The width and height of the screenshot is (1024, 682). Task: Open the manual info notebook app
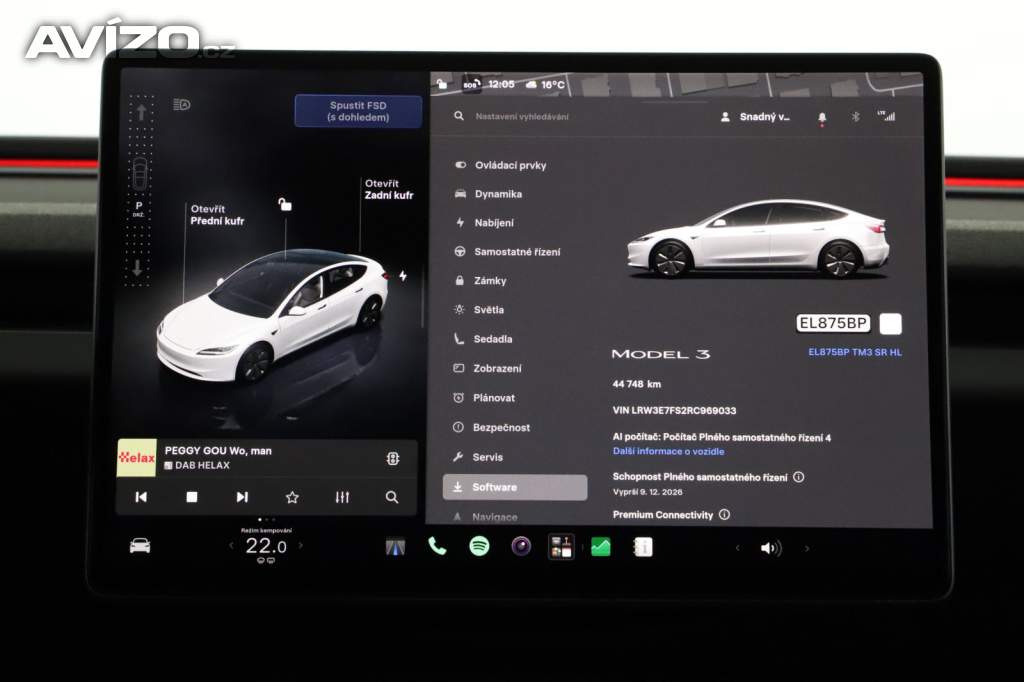click(643, 547)
